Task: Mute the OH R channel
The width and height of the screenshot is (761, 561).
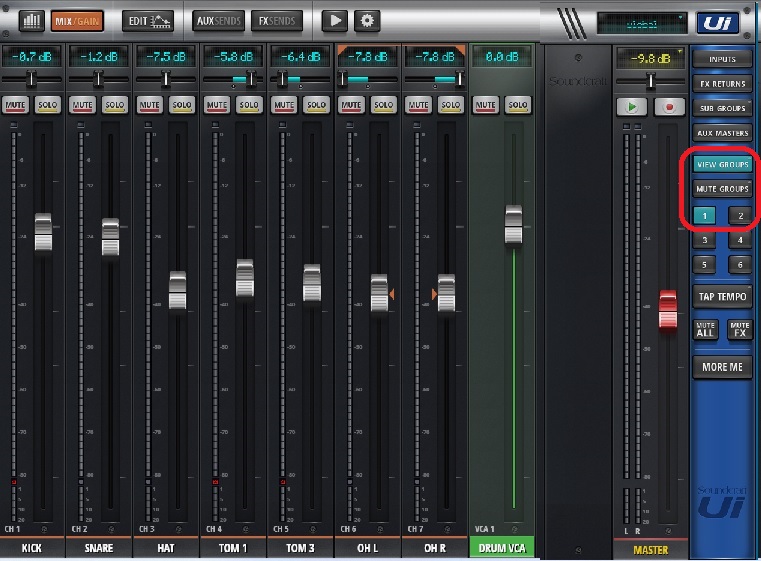Action: pyautogui.click(x=418, y=105)
